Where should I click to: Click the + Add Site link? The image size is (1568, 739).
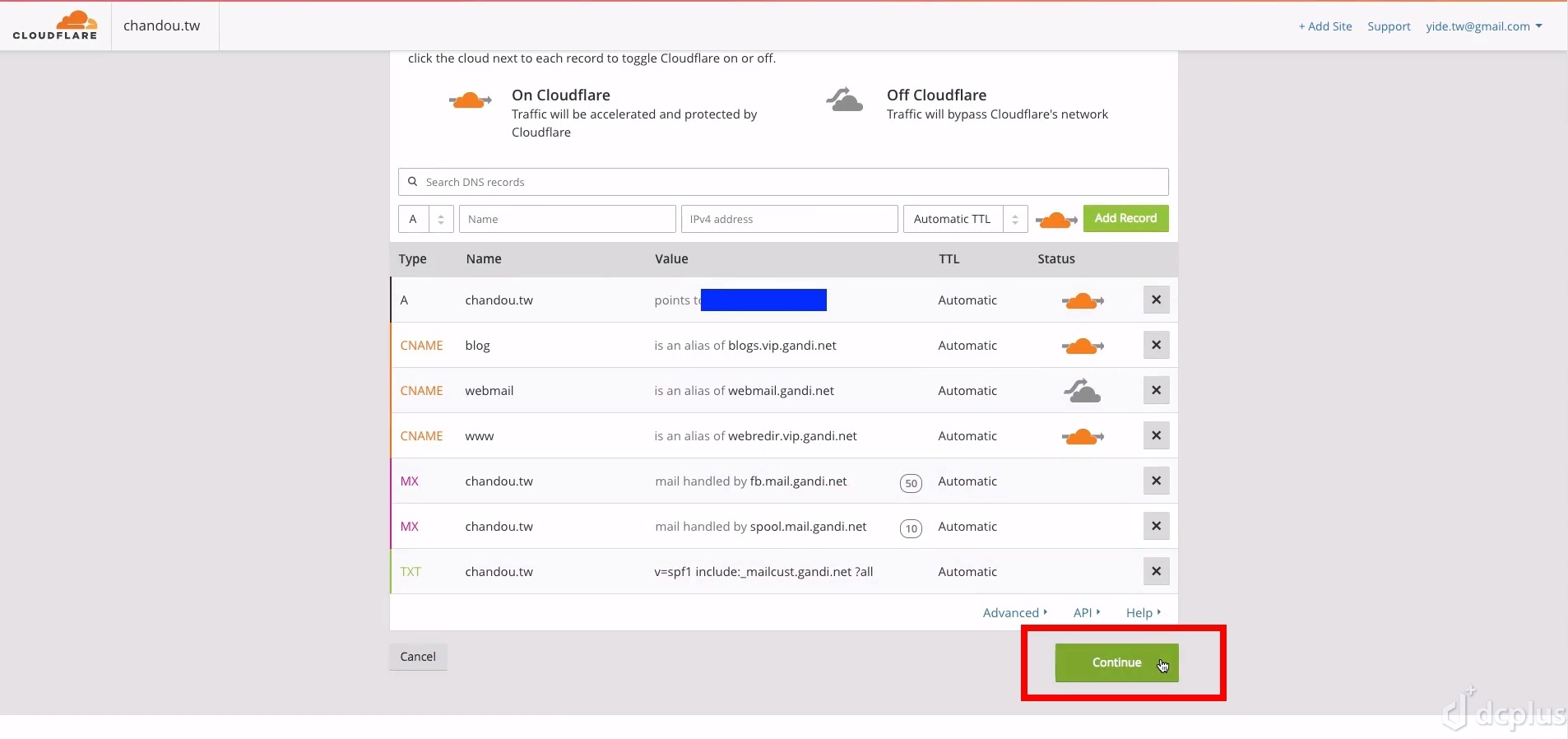1324,26
